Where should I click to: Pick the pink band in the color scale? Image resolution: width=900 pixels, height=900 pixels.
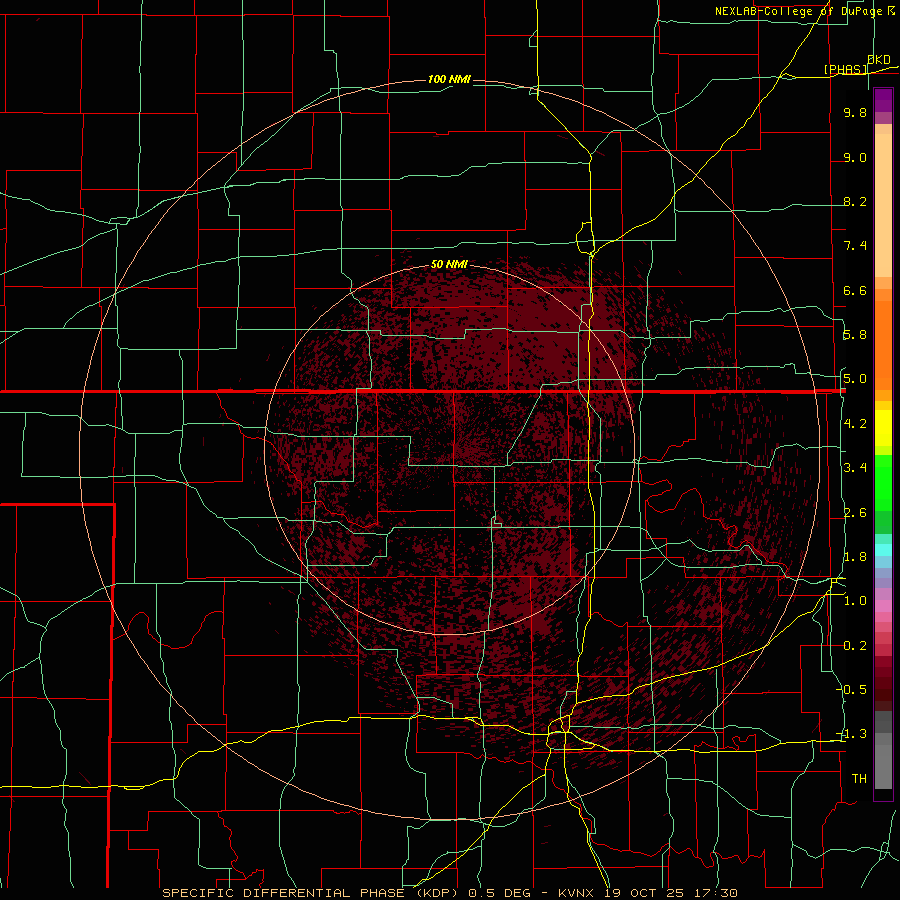(x=883, y=606)
